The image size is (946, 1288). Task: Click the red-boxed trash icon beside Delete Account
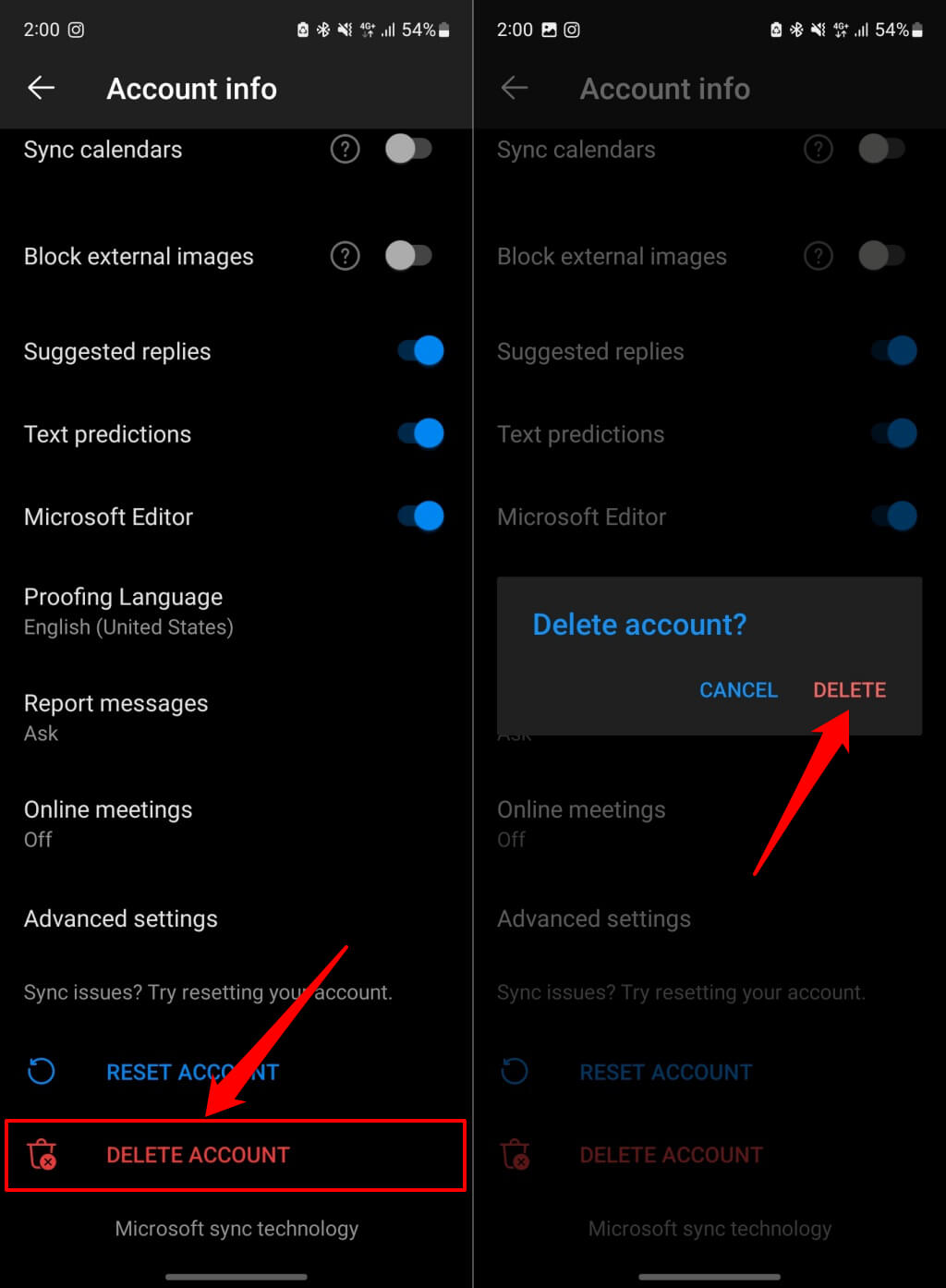pos(42,1155)
